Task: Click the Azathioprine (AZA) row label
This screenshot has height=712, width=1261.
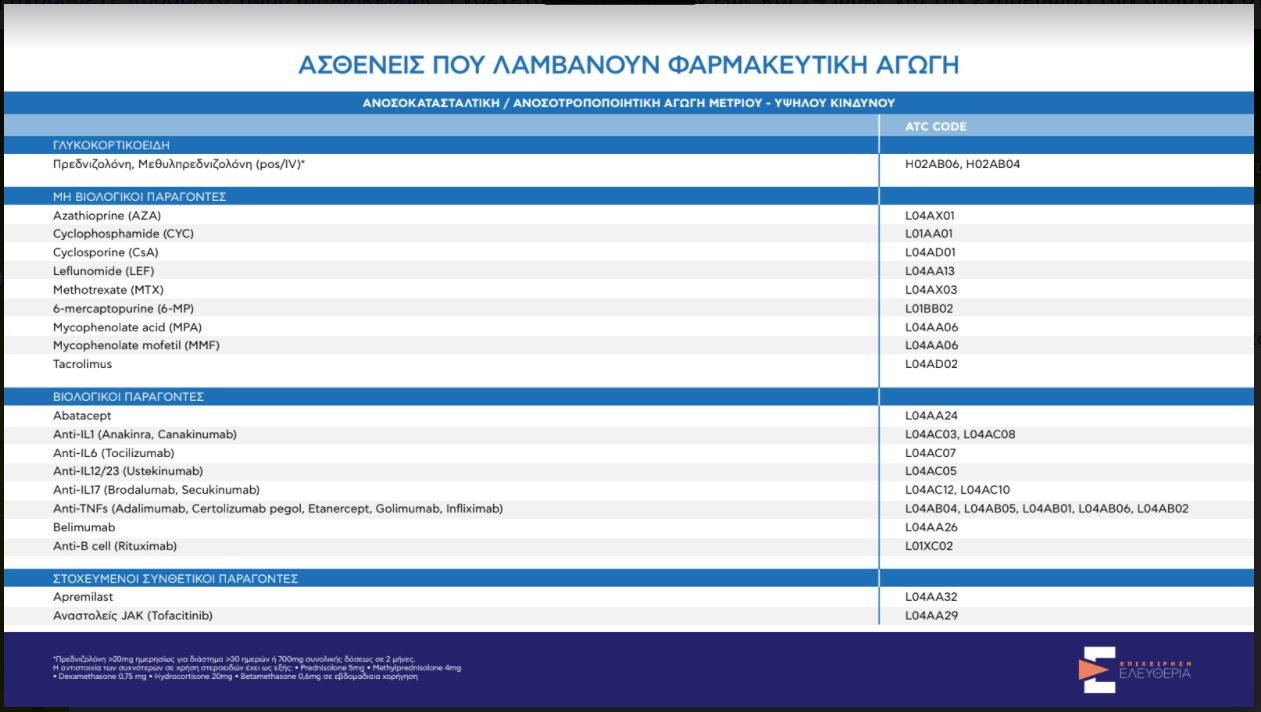Action: pyautogui.click(x=107, y=215)
